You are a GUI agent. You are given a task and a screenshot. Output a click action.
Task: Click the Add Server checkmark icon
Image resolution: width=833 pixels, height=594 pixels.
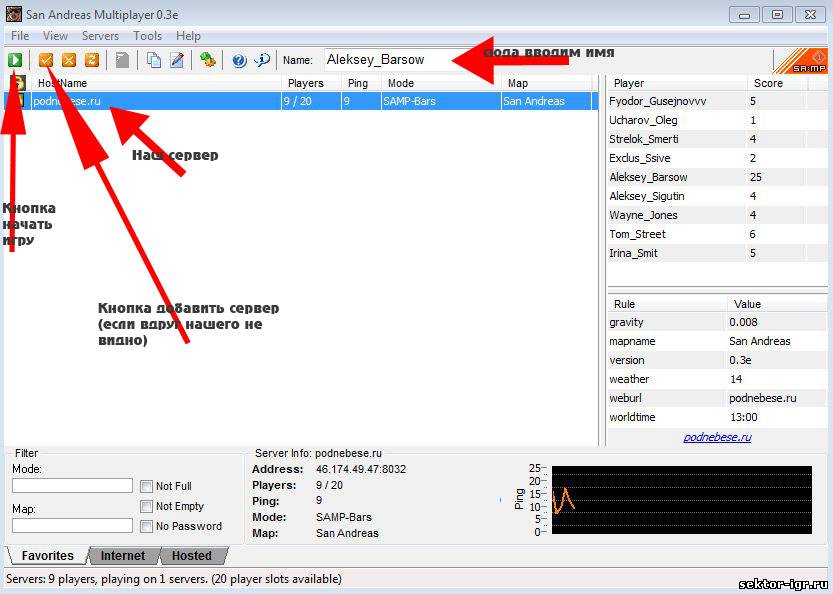click(x=46, y=60)
